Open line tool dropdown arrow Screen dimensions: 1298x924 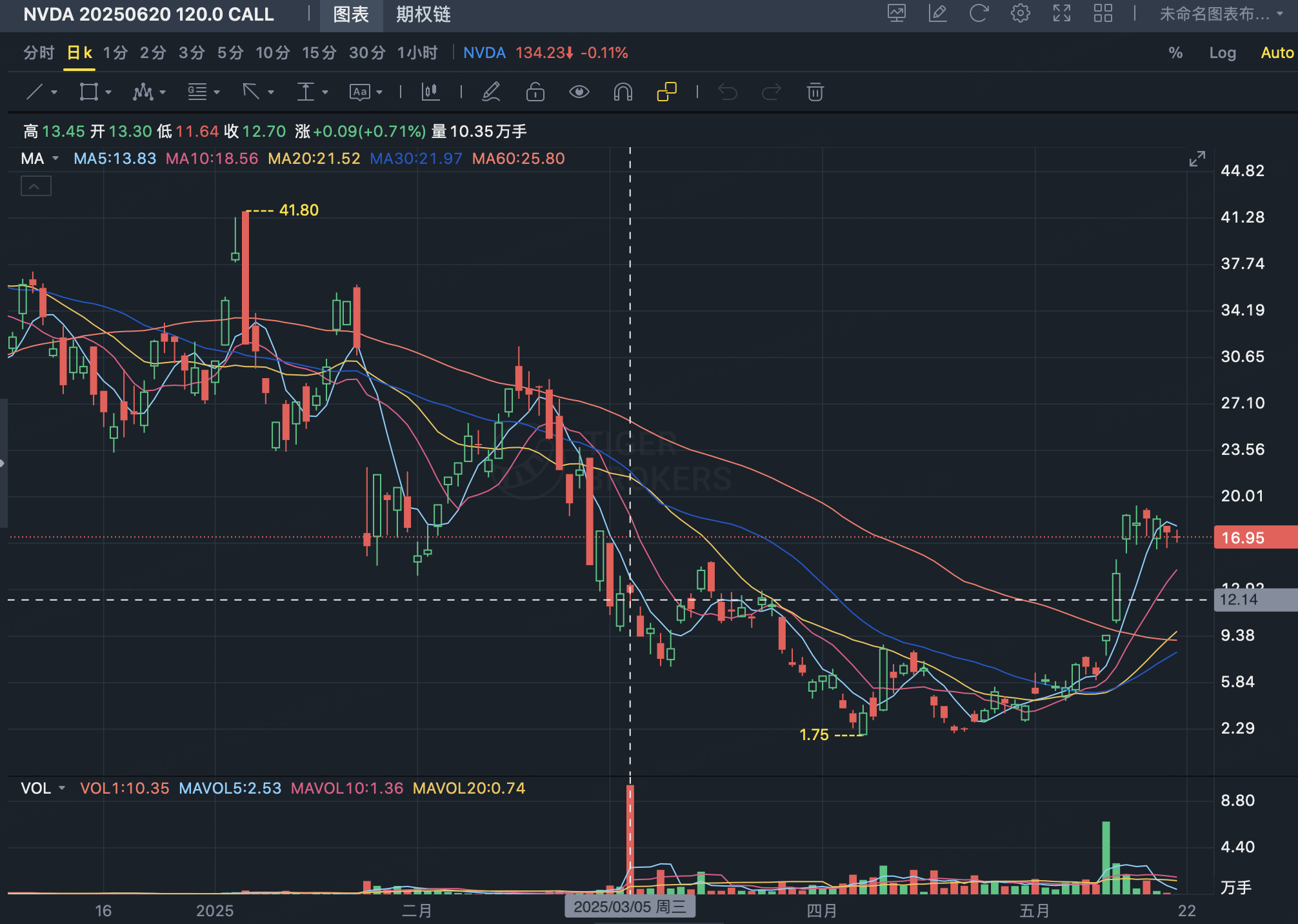click(54, 93)
